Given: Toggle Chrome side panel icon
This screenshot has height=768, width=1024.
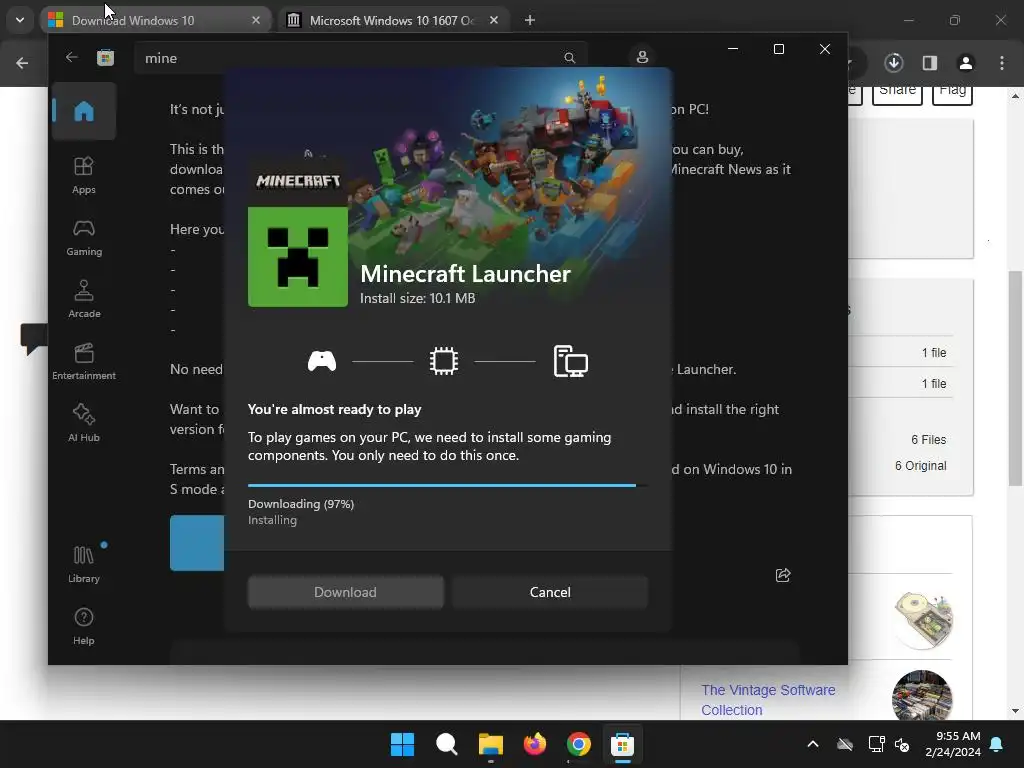Looking at the screenshot, I should pyautogui.click(x=930, y=63).
